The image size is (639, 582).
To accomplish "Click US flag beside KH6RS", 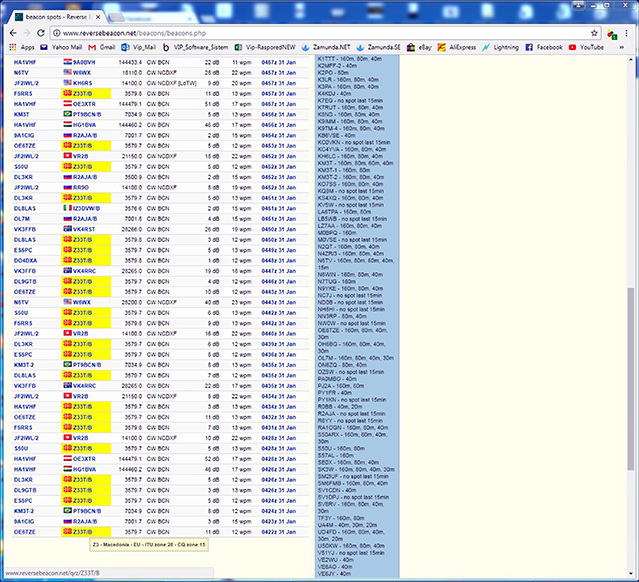I will (67, 83).
